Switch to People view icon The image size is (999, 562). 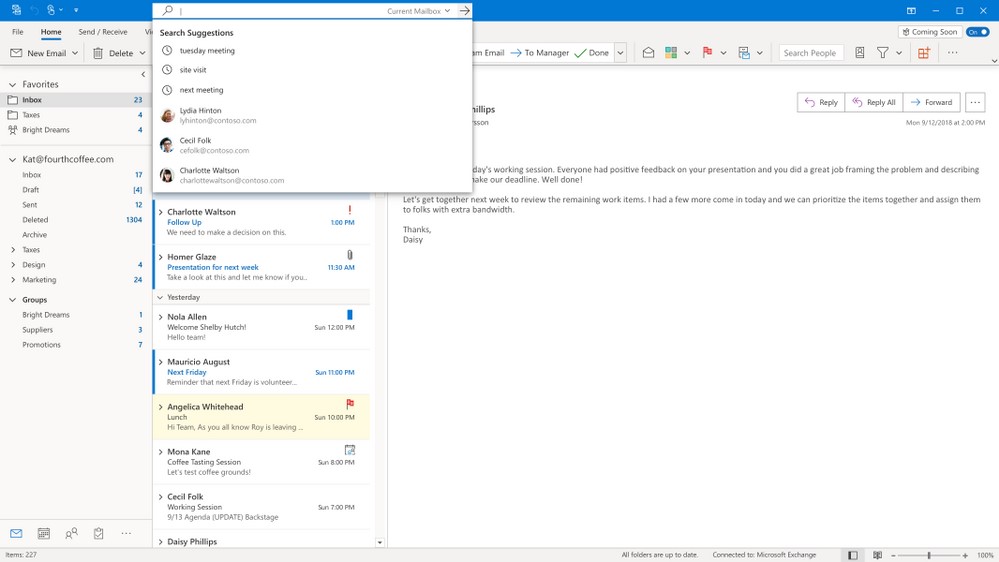coord(71,533)
